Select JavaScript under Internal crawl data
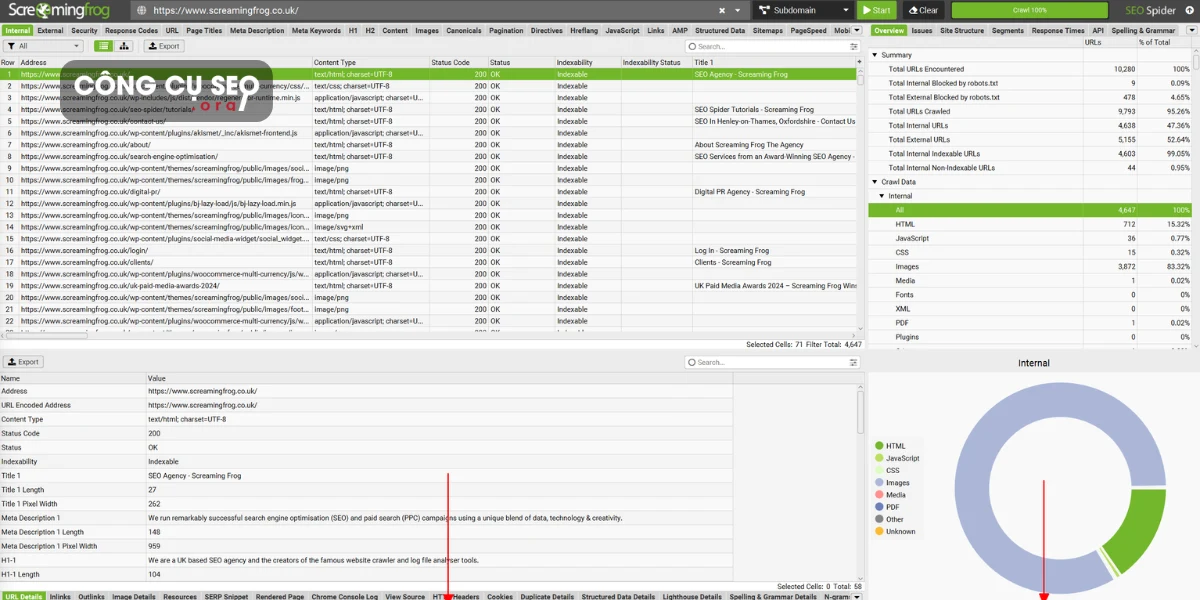The height and width of the screenshot is (600, 1200). 1030,238
